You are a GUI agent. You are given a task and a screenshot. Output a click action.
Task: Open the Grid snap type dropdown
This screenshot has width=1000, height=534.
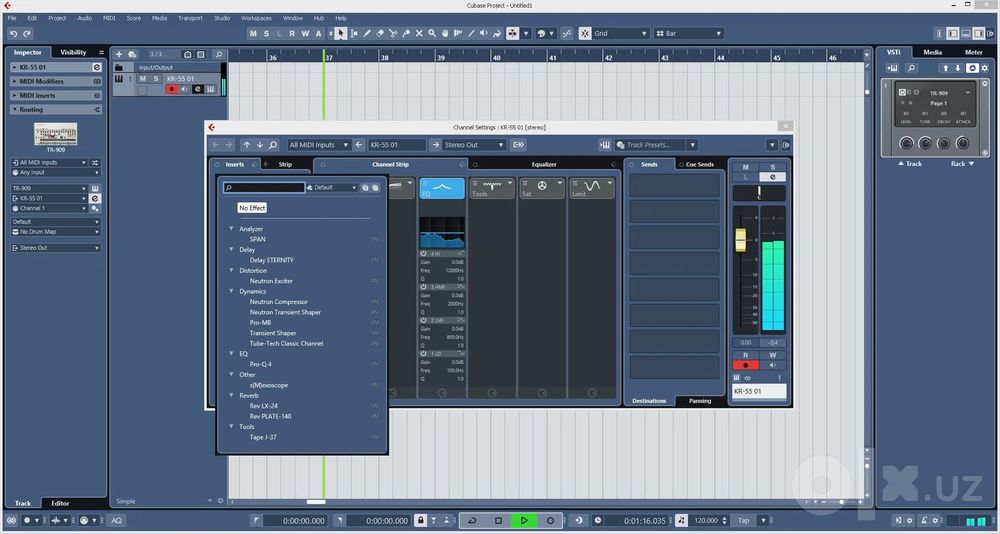621,33
